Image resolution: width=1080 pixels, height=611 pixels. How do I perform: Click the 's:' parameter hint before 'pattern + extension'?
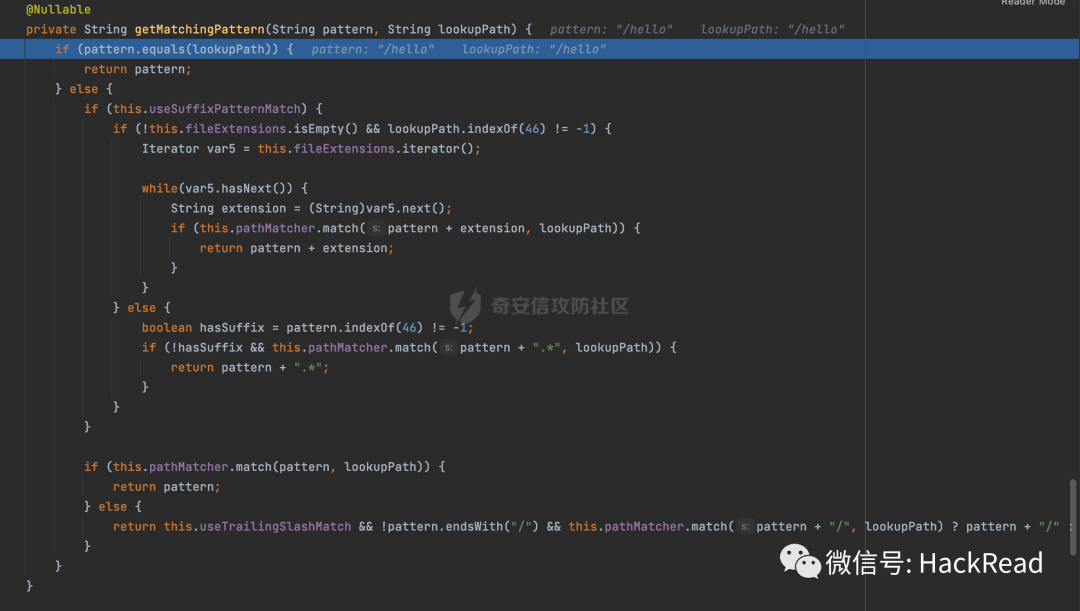point(376,228)
